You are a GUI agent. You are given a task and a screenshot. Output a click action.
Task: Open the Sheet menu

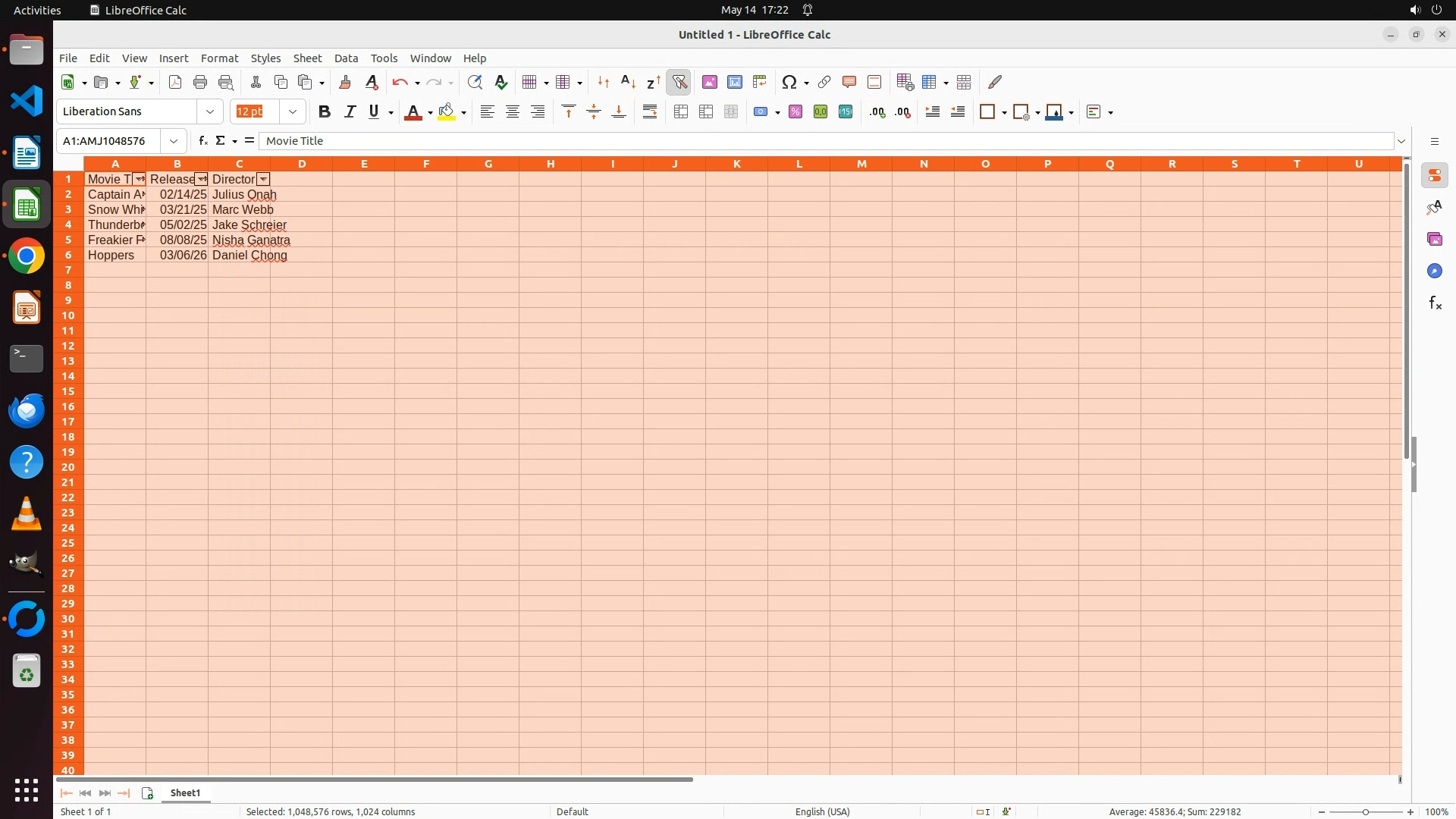point(307,58)
